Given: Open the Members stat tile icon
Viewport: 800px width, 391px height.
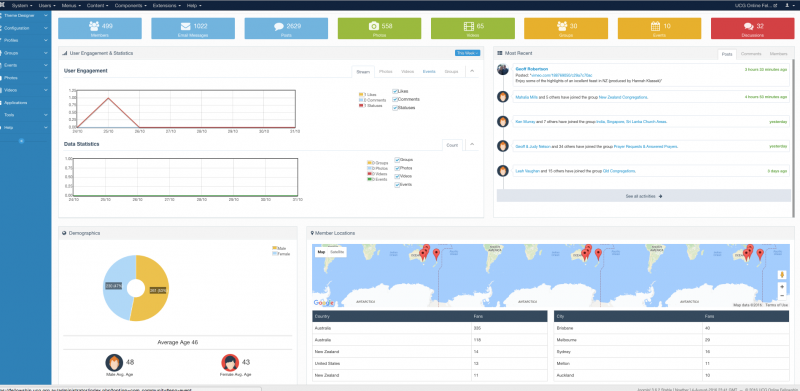Looking at the screenshot, I should [94, 26].
